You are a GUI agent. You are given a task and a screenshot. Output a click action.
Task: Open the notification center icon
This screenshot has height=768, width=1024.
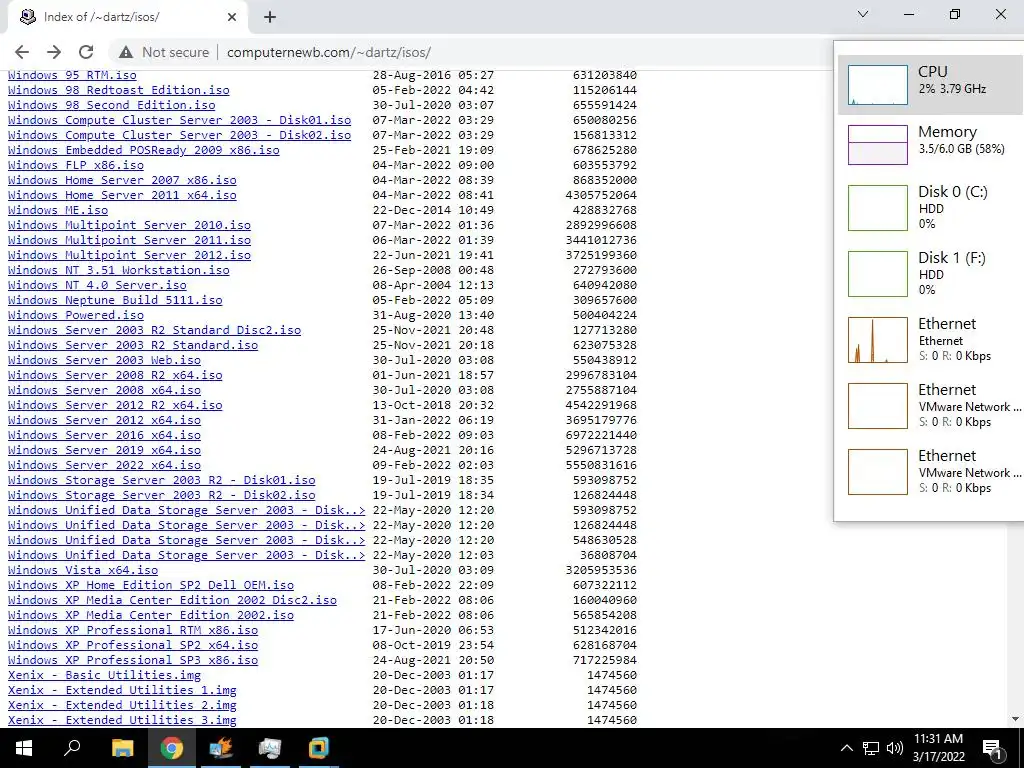[x=992, y=748]
